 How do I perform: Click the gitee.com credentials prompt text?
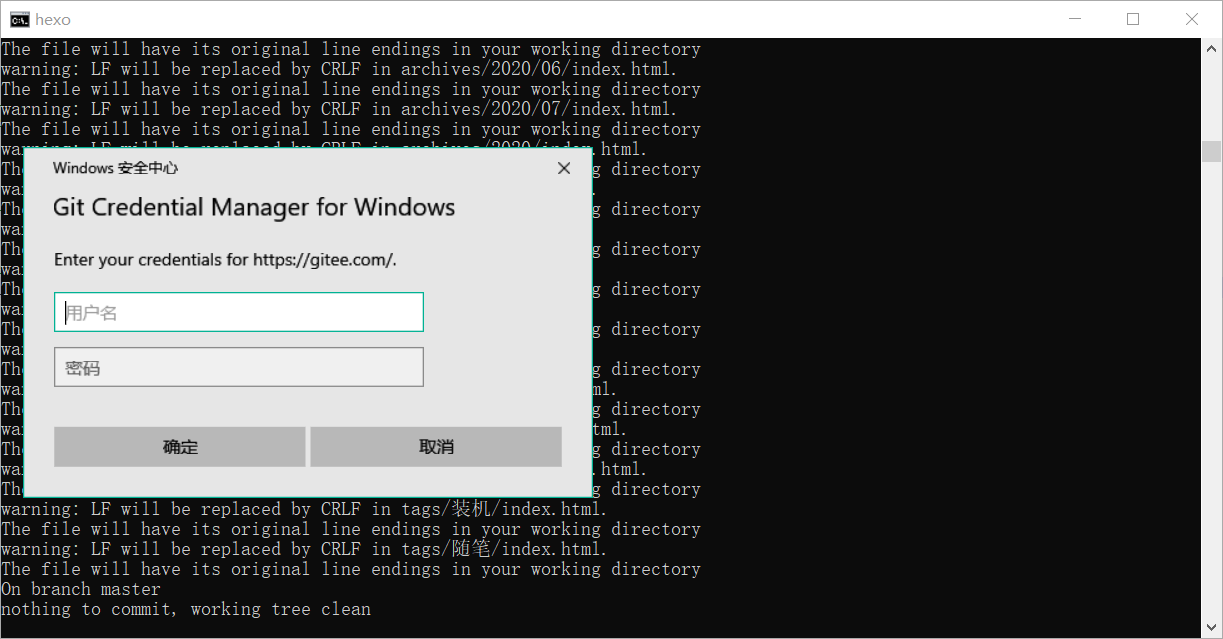coord(225,260)
